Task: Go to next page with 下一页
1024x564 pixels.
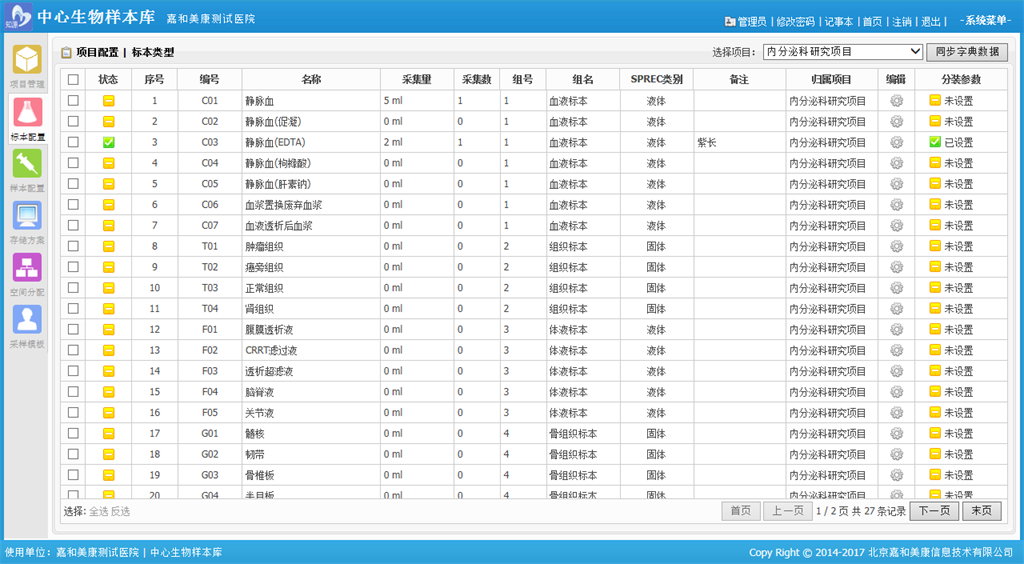Action: pos(933,511)
